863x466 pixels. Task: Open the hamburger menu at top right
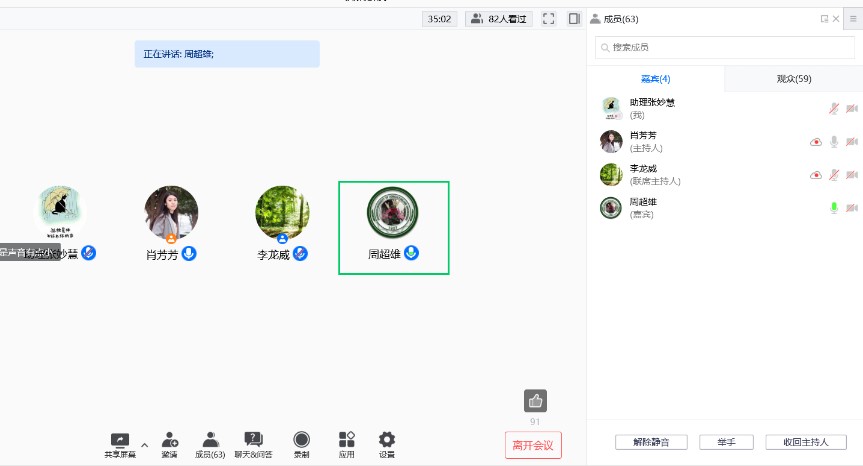tap(852, 18)
